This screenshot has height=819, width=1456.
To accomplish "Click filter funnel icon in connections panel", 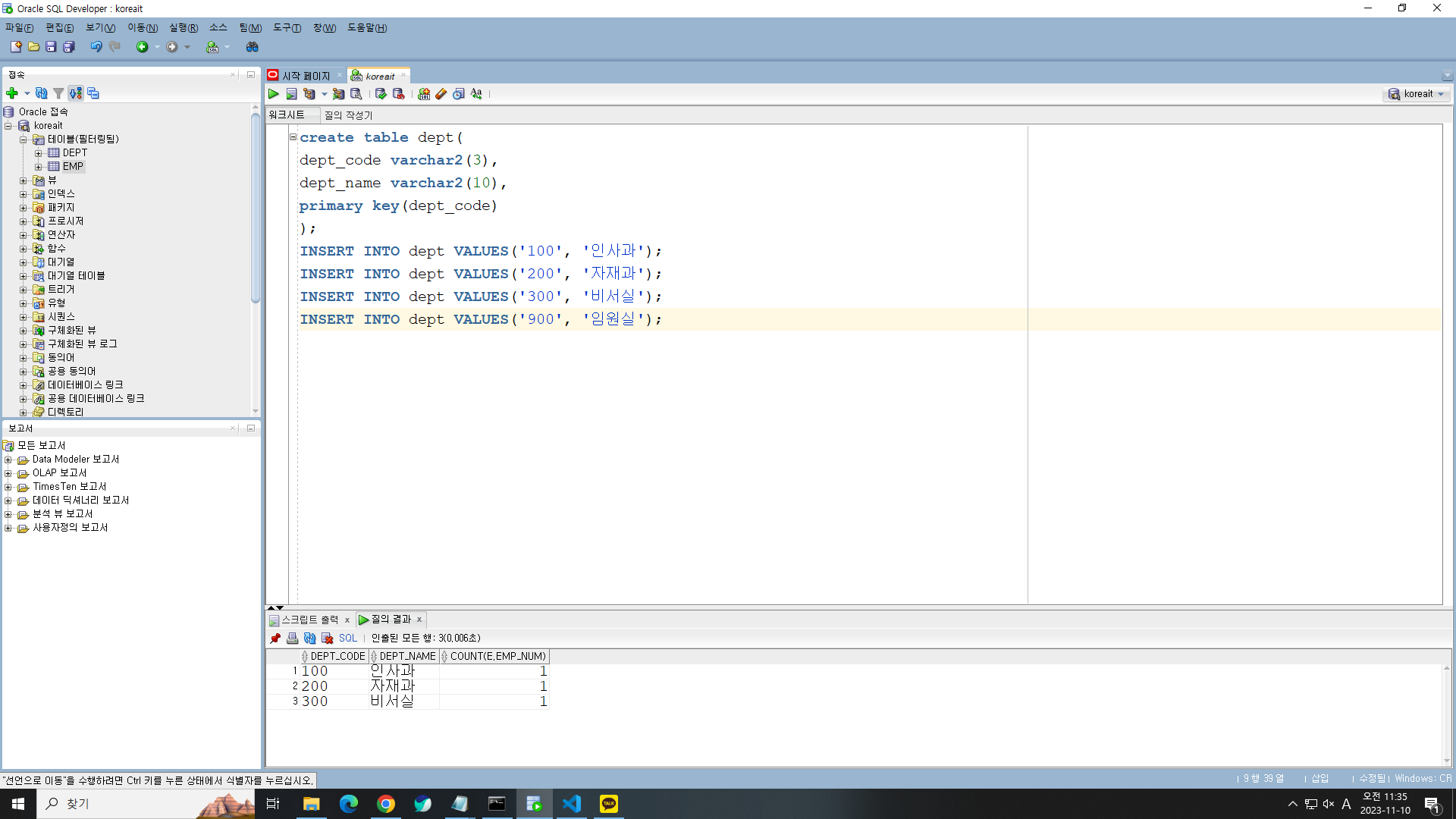I will pos(58,93).
